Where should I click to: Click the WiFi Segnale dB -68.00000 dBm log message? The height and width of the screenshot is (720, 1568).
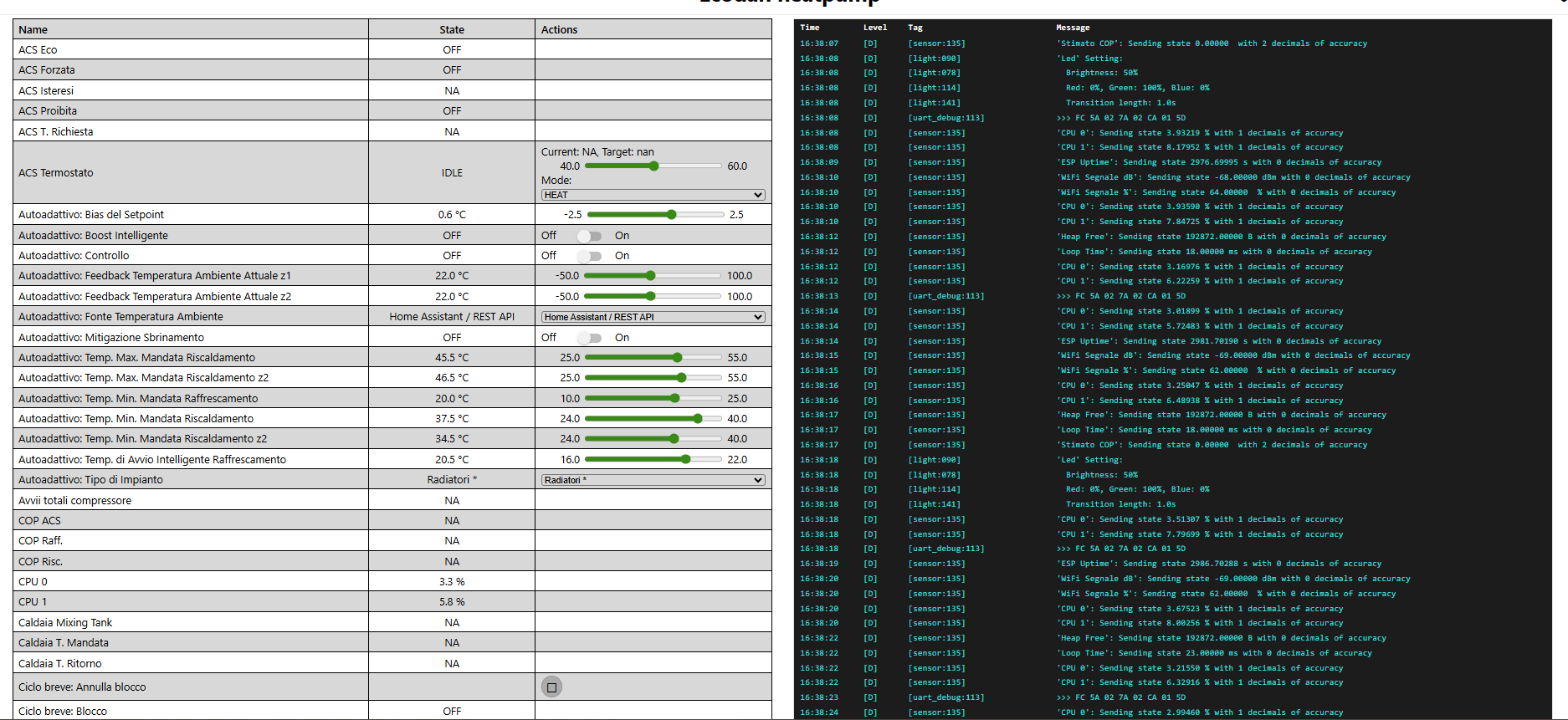(1233, 177)
